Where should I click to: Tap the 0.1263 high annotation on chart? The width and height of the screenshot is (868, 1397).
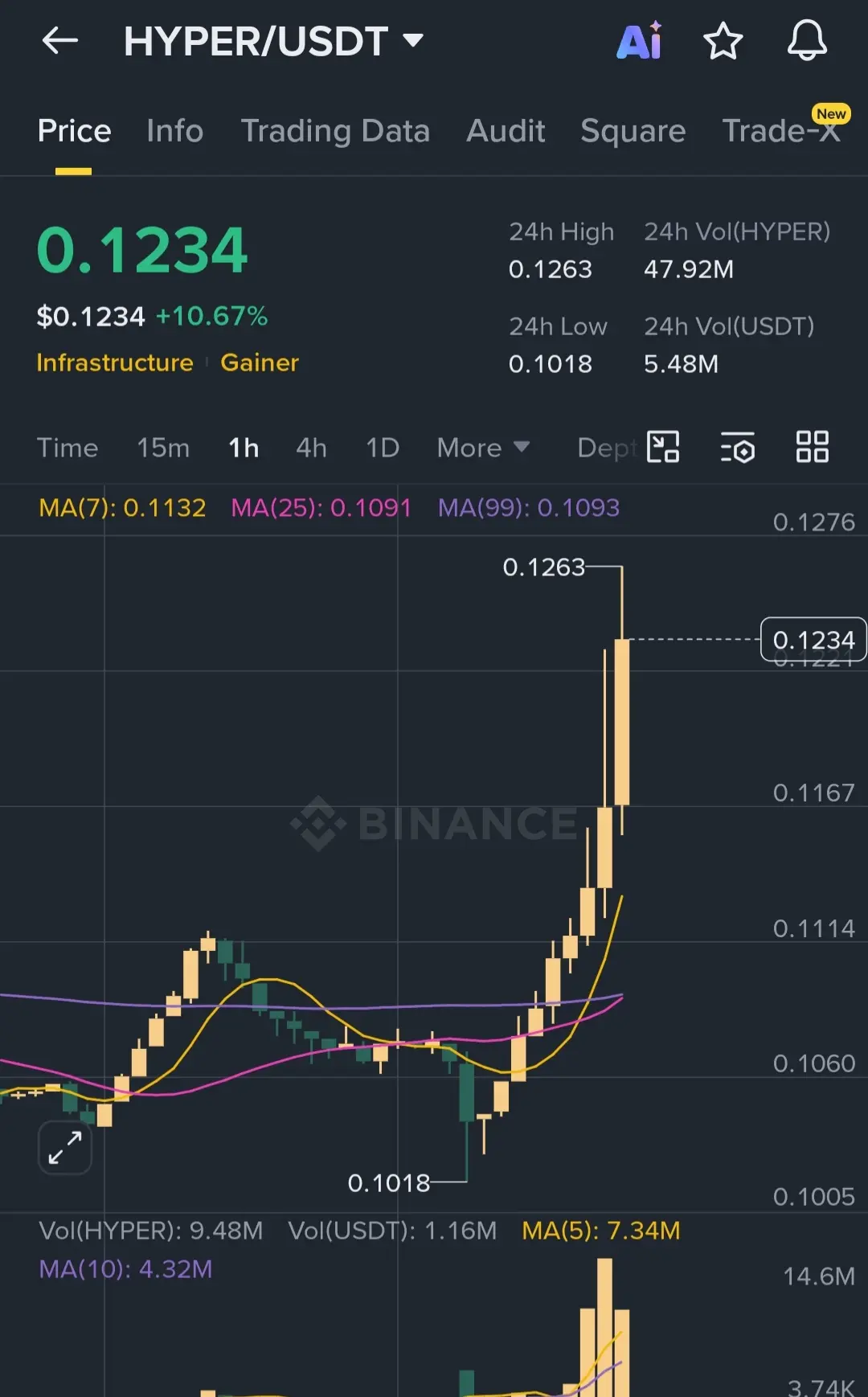[544, 567]
